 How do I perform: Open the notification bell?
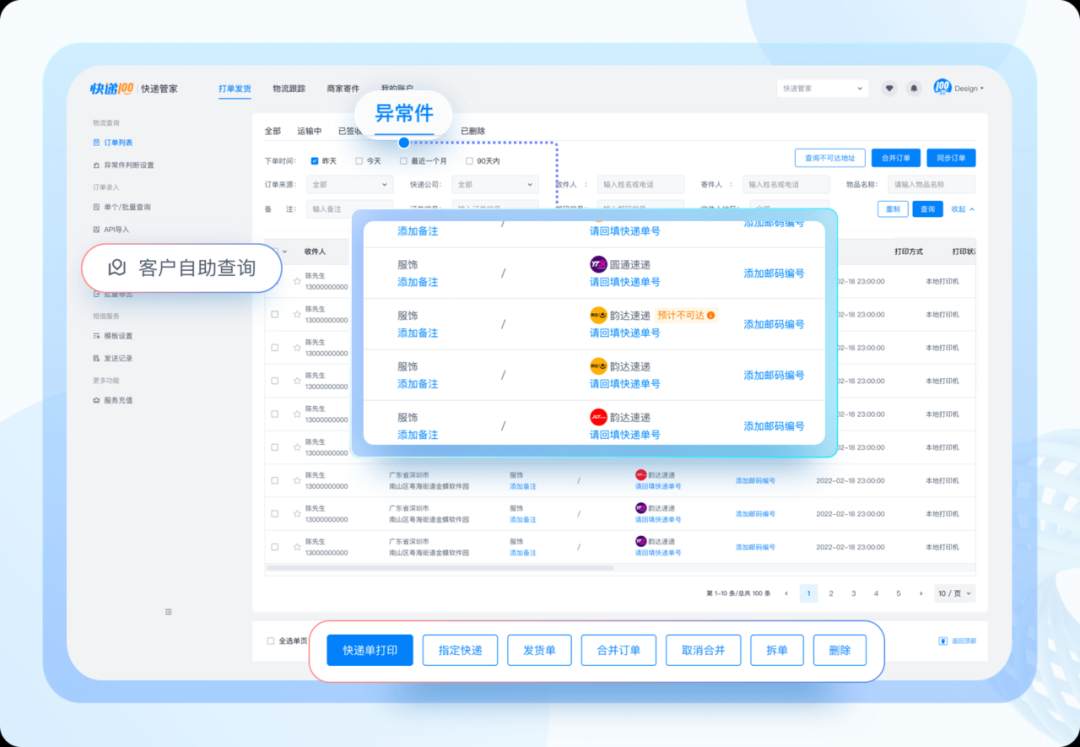point(914,88)
